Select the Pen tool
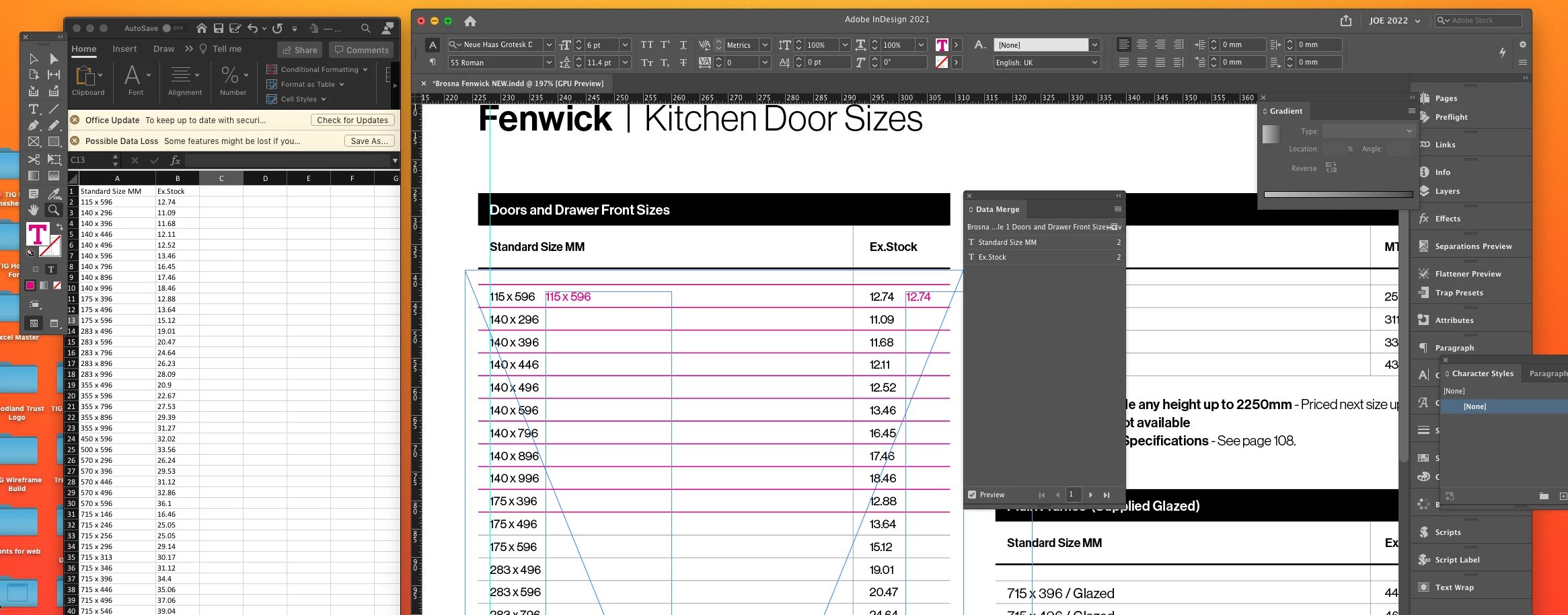1568x615 pixels. 34,125
